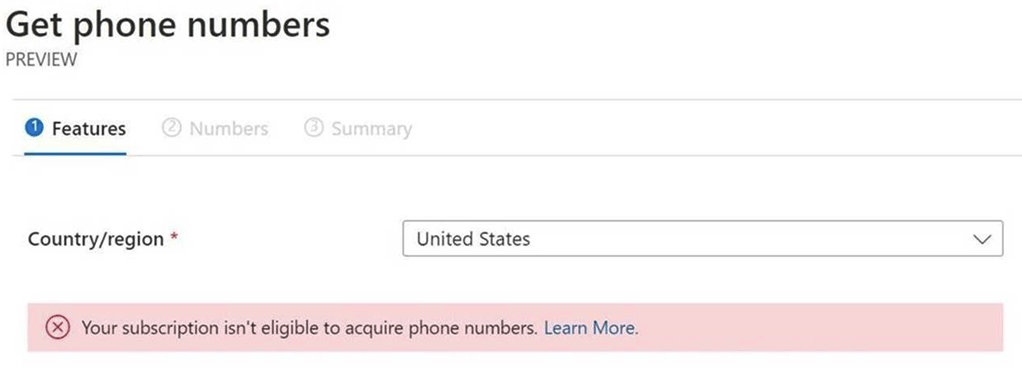Follow the Learn More link

click(590, 328)
